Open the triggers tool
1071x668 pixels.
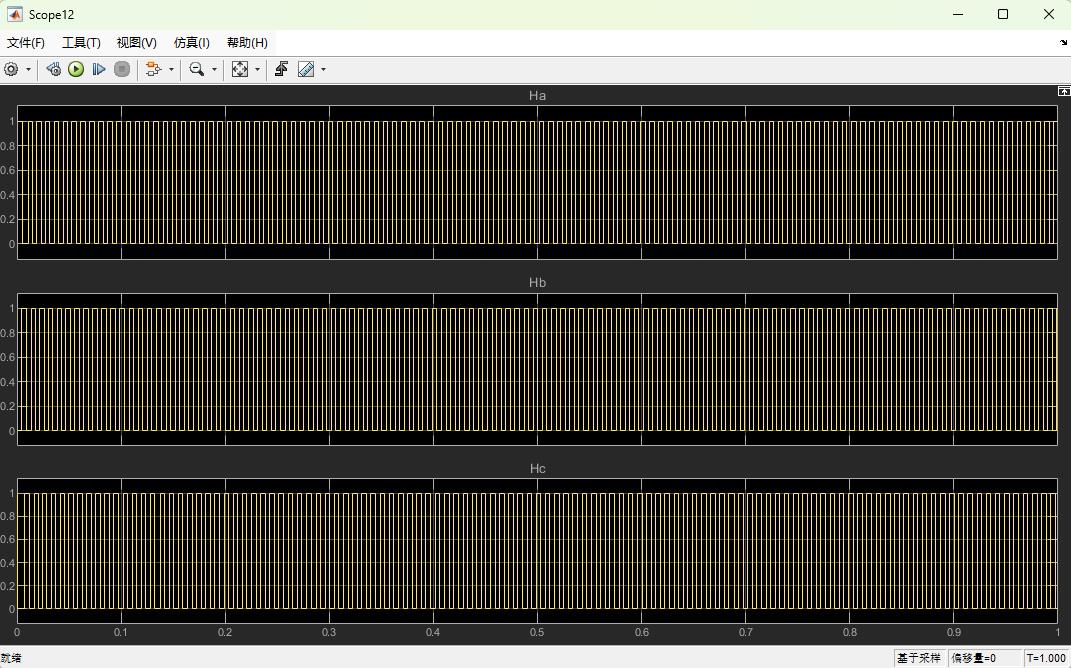(281, 69)
